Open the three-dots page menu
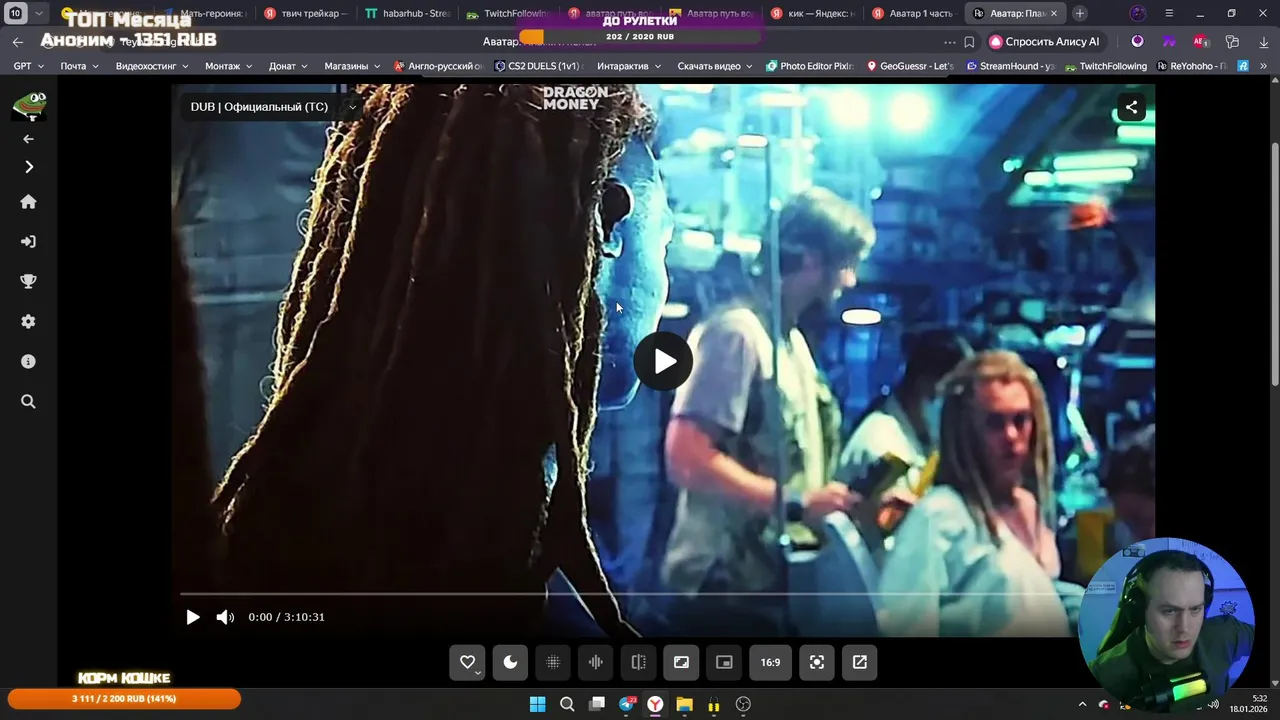The image size is (1280, 720). 950,42
